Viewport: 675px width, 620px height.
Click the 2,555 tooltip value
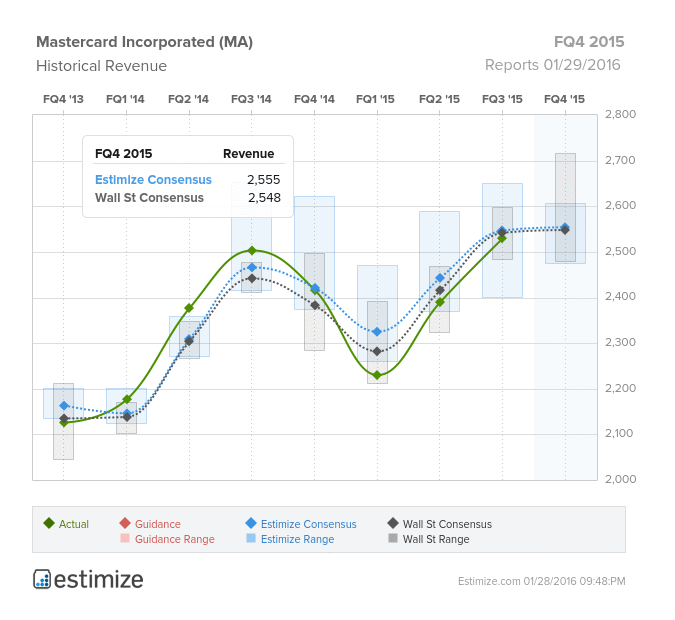[x=263, y=180]
